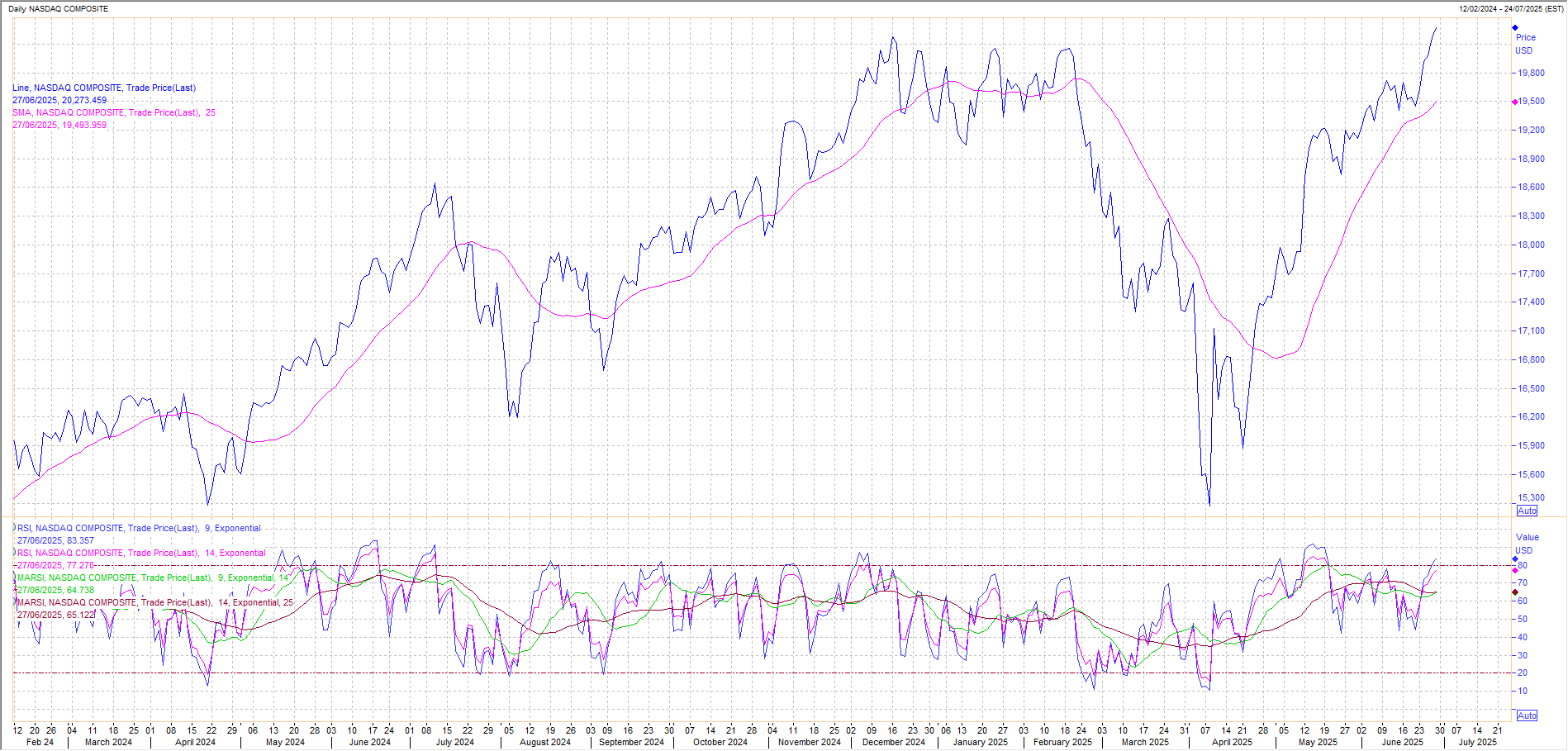
Task: Select the SMA NASDAQ COMPOSITE 25 legend label
Action: (x=114, y=112)
